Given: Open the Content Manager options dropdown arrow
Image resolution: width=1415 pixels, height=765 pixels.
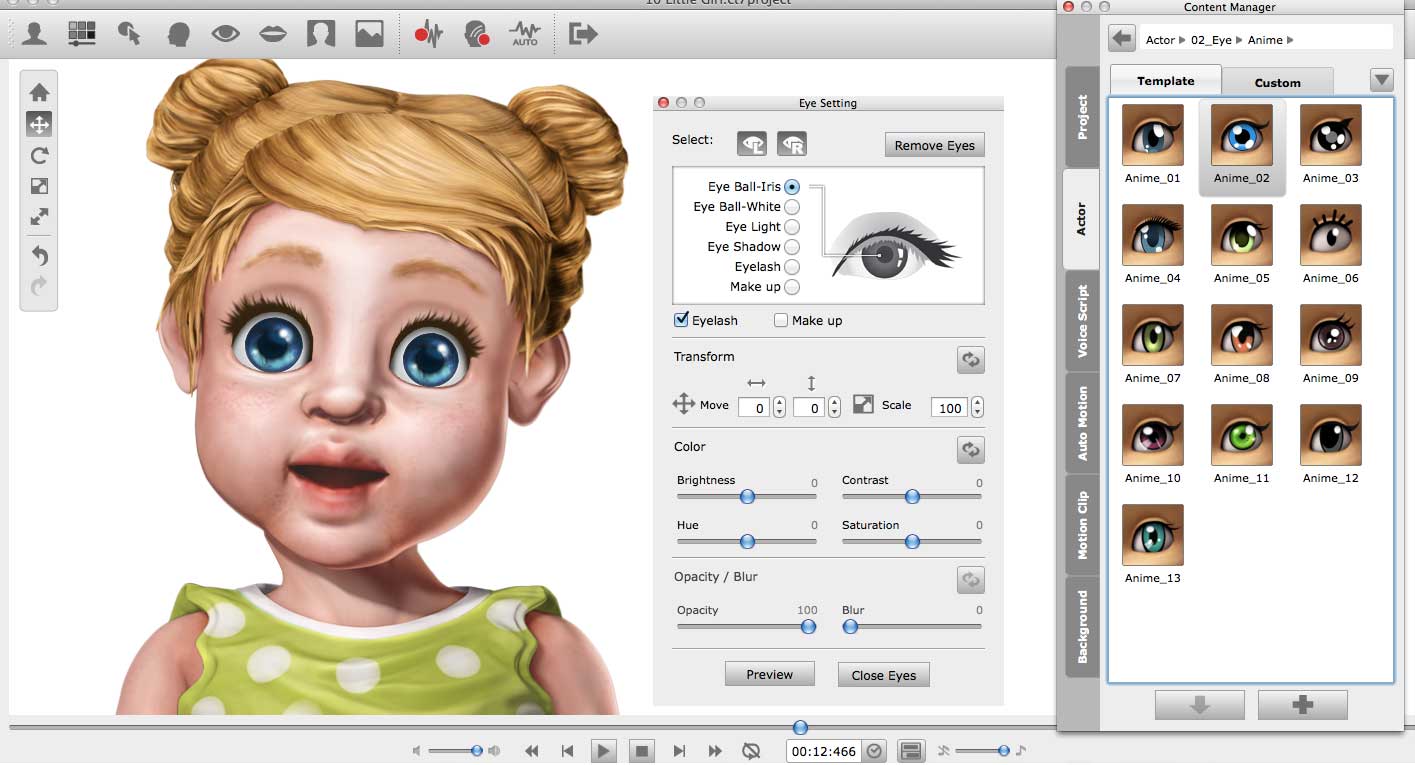Looking at the screenshot, I should pyautogui.click(x=1382, y=80).
